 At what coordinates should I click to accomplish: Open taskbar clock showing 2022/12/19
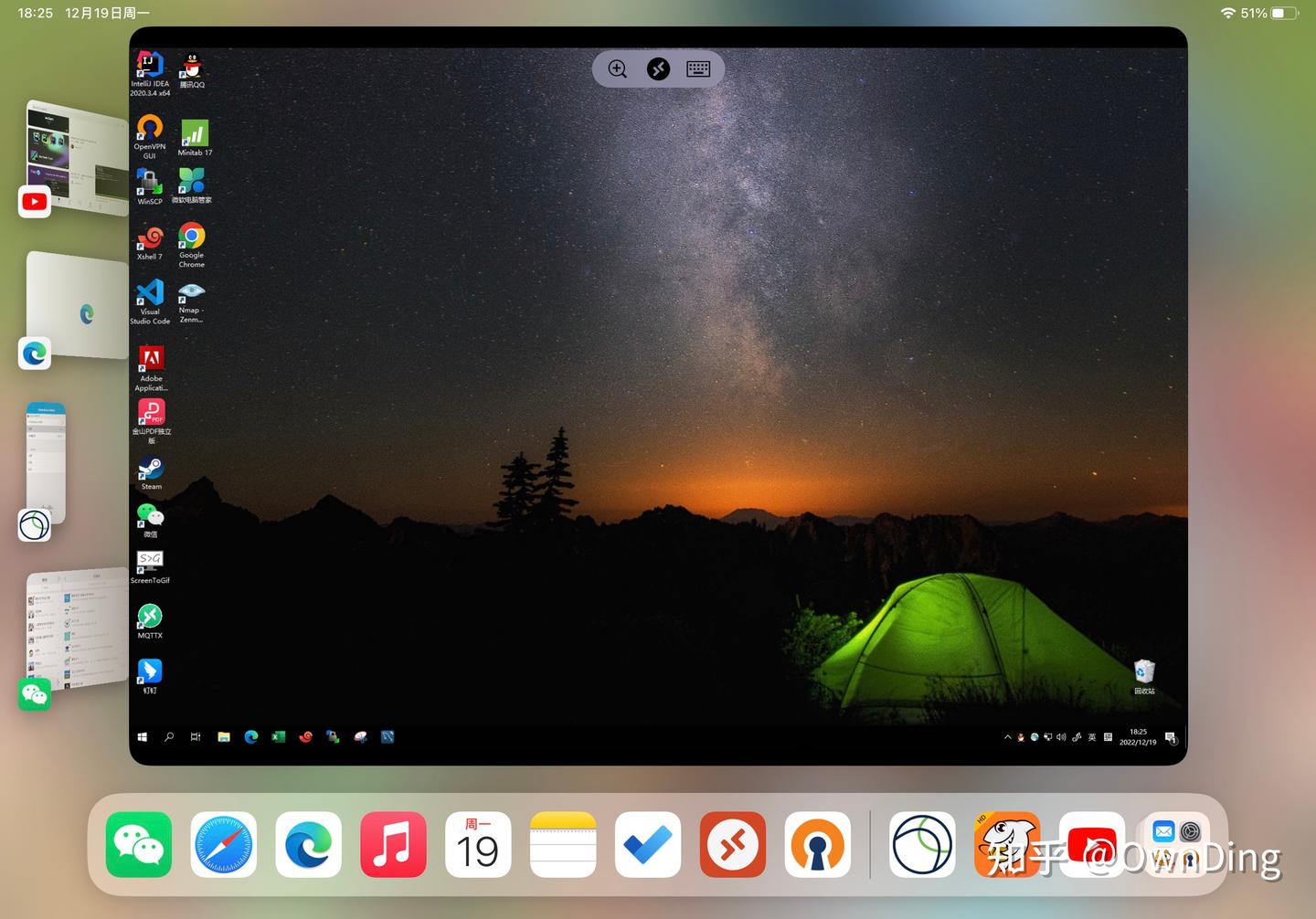click(1138, 737)
